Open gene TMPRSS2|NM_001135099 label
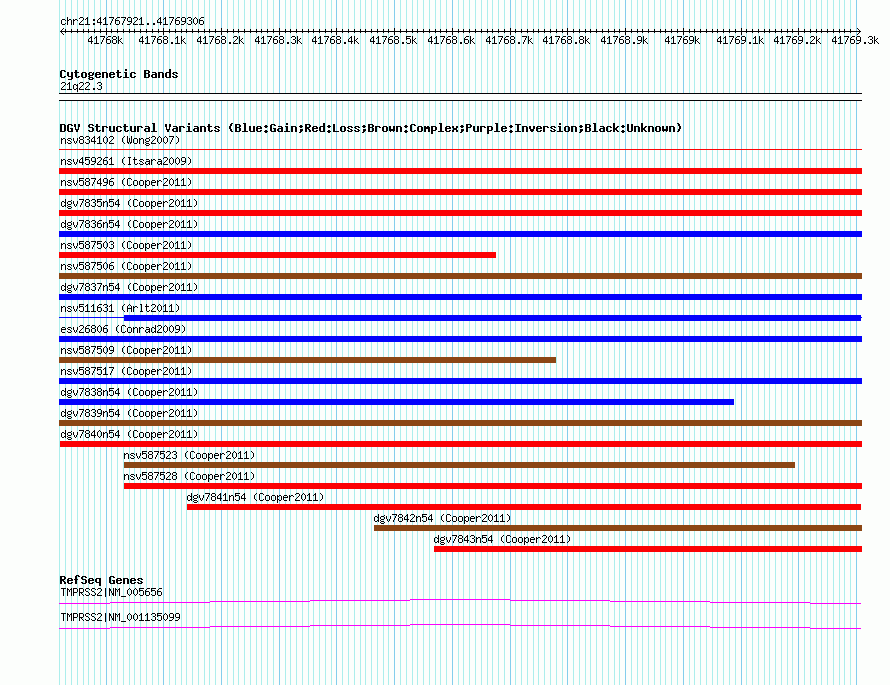The width and height of the screenshot is (890, 685). pos(120,617)
